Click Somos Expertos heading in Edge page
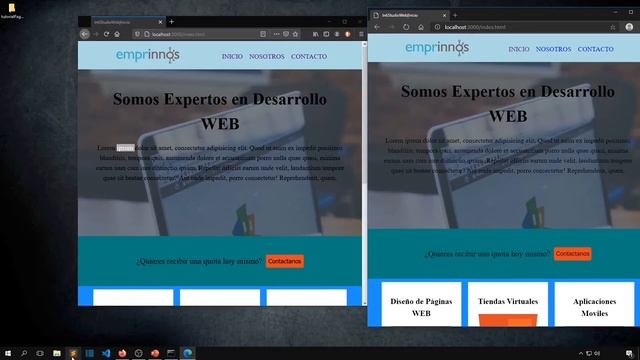Image resolution: width=640 pixels, height=360 pixels. 508,104
